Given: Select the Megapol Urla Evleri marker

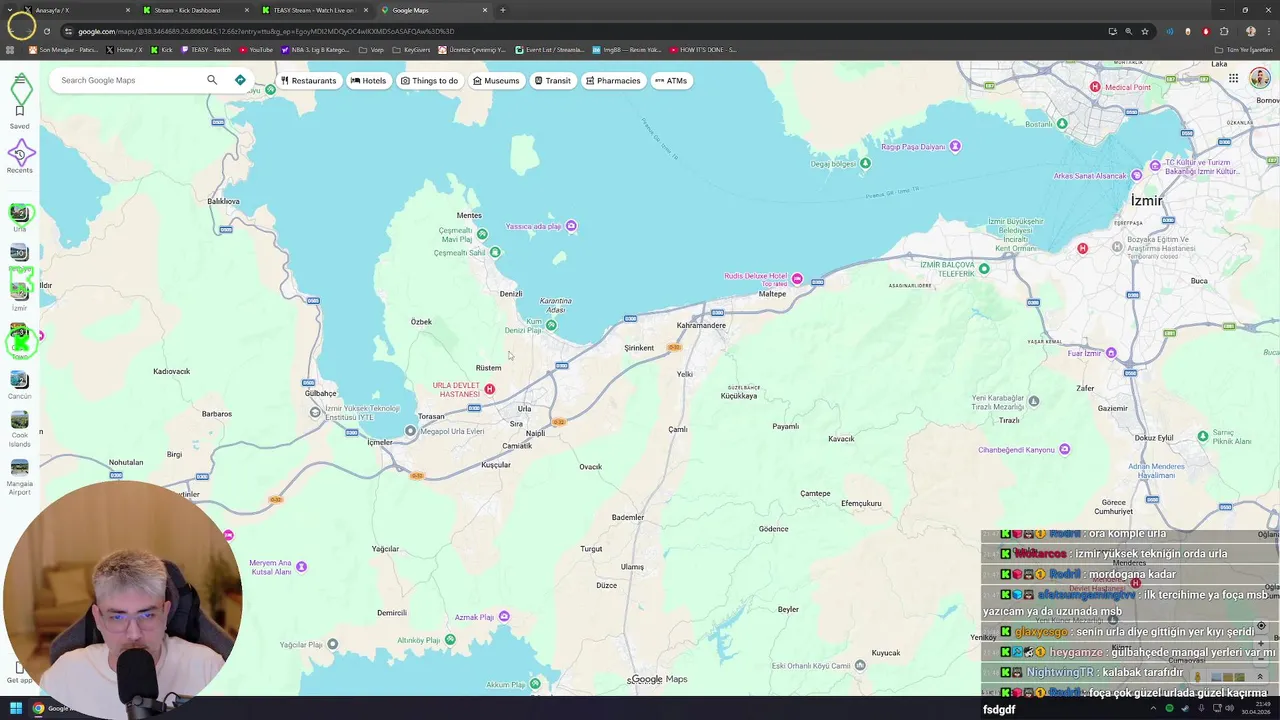Looking at the screenshot, I should coord(410,431).
